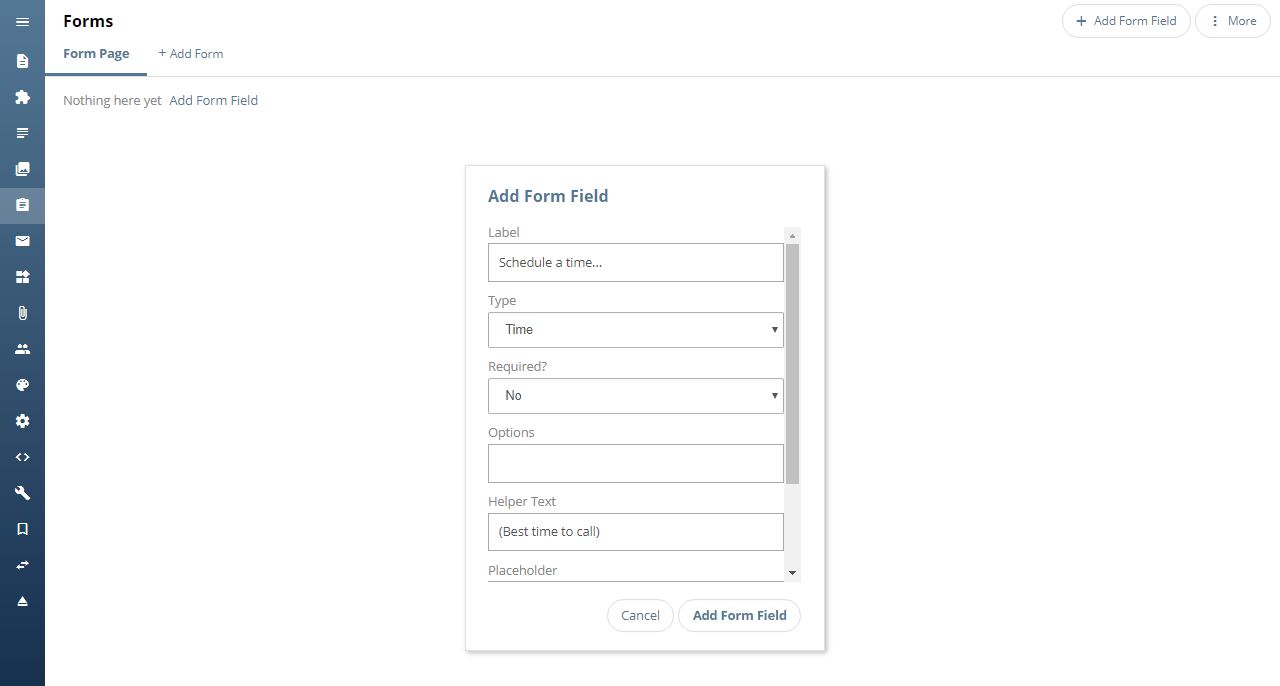The height and width of the screenshot is (686, 1280).
Task: Focus the Helper Text input field
Action: 636,532
